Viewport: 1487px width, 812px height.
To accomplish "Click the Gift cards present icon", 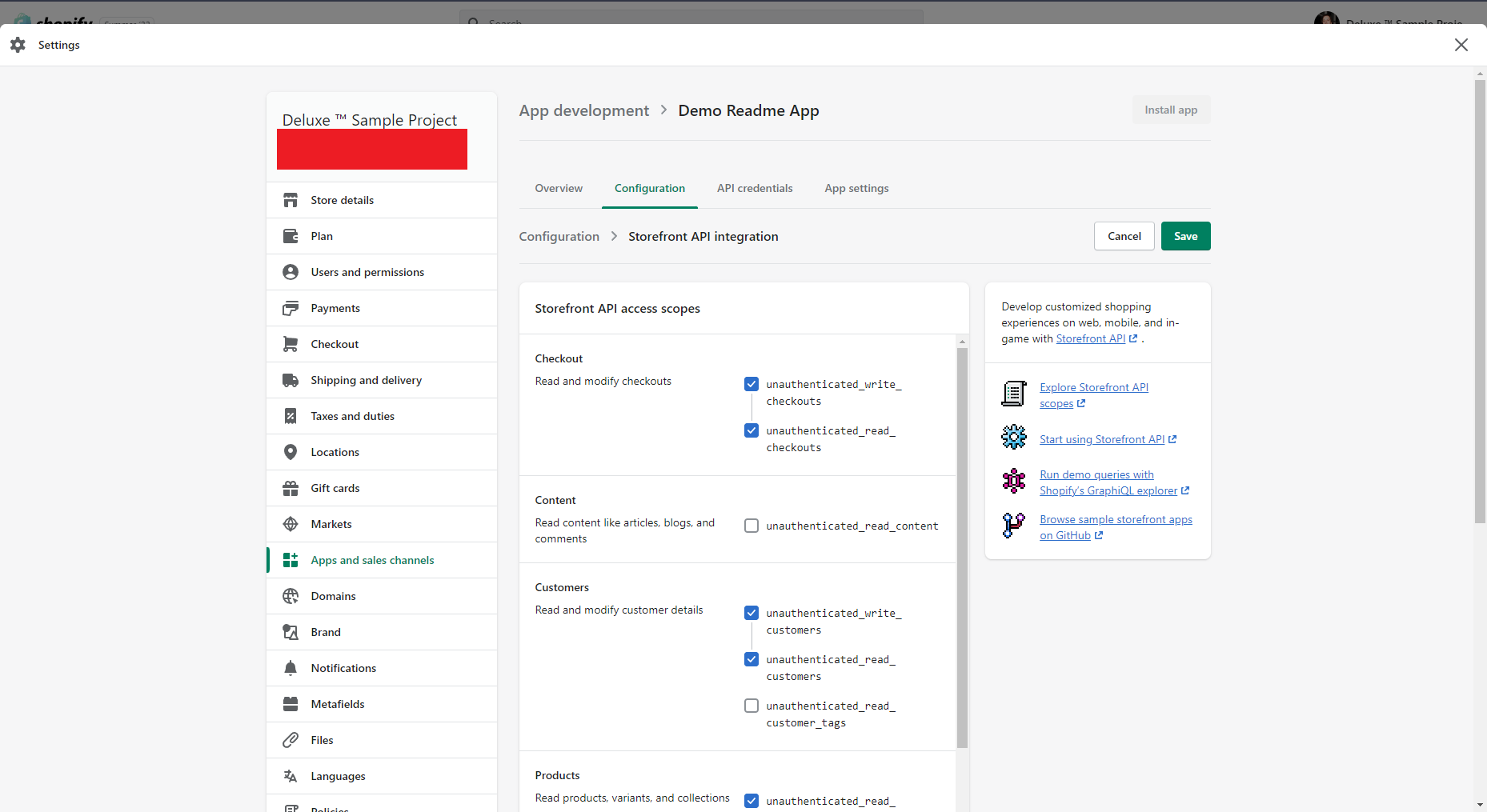I will (x=291, y=488).
